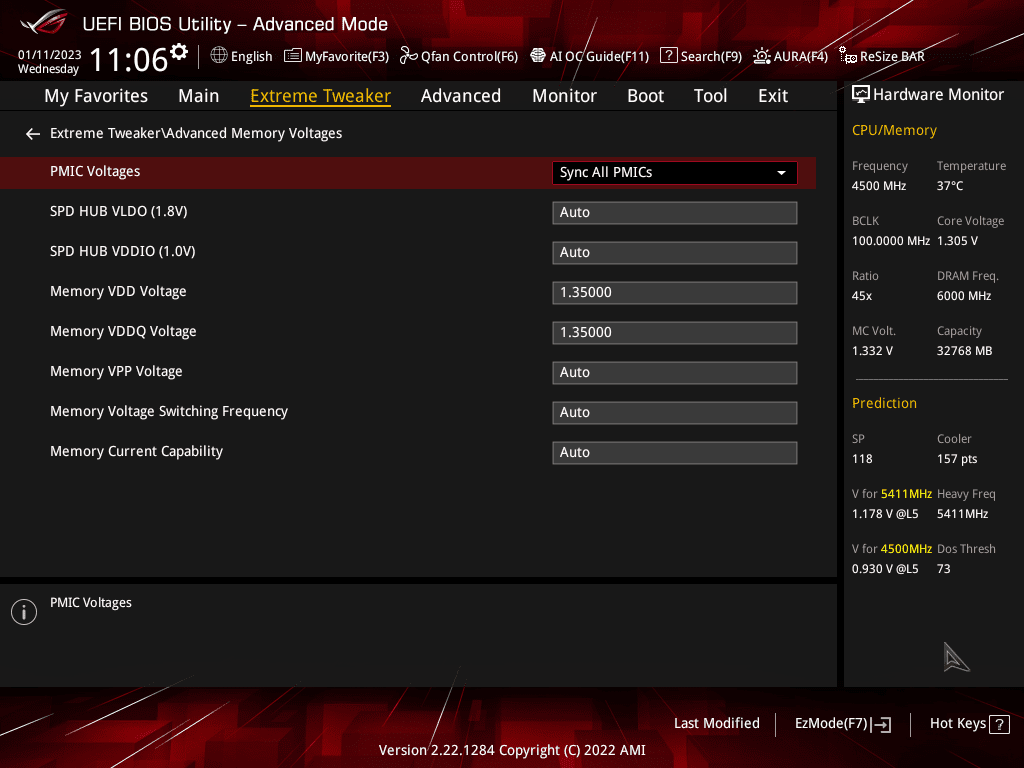Click Last Modified button

(716, 724)
